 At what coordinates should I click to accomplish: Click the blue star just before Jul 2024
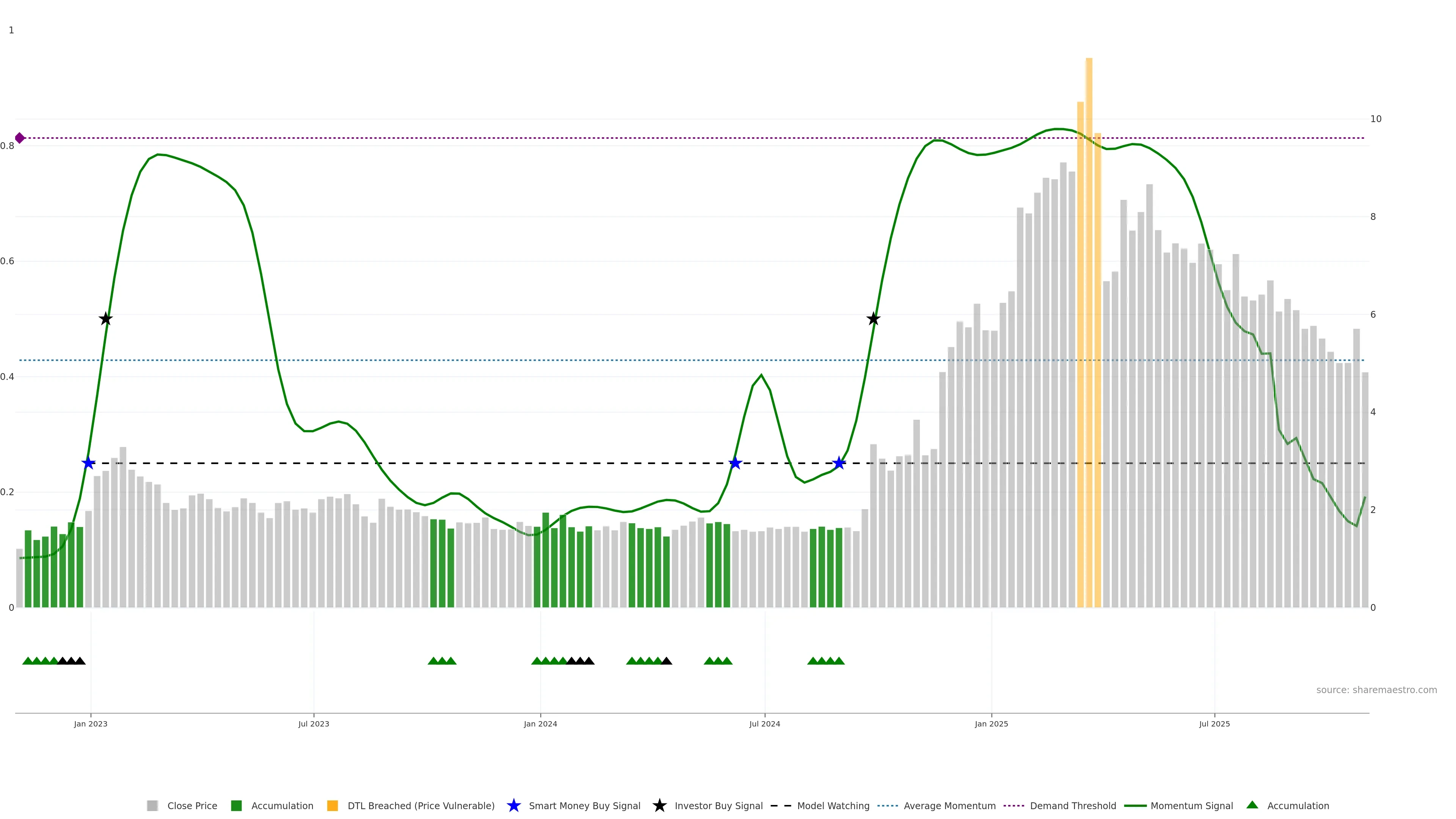735,463
